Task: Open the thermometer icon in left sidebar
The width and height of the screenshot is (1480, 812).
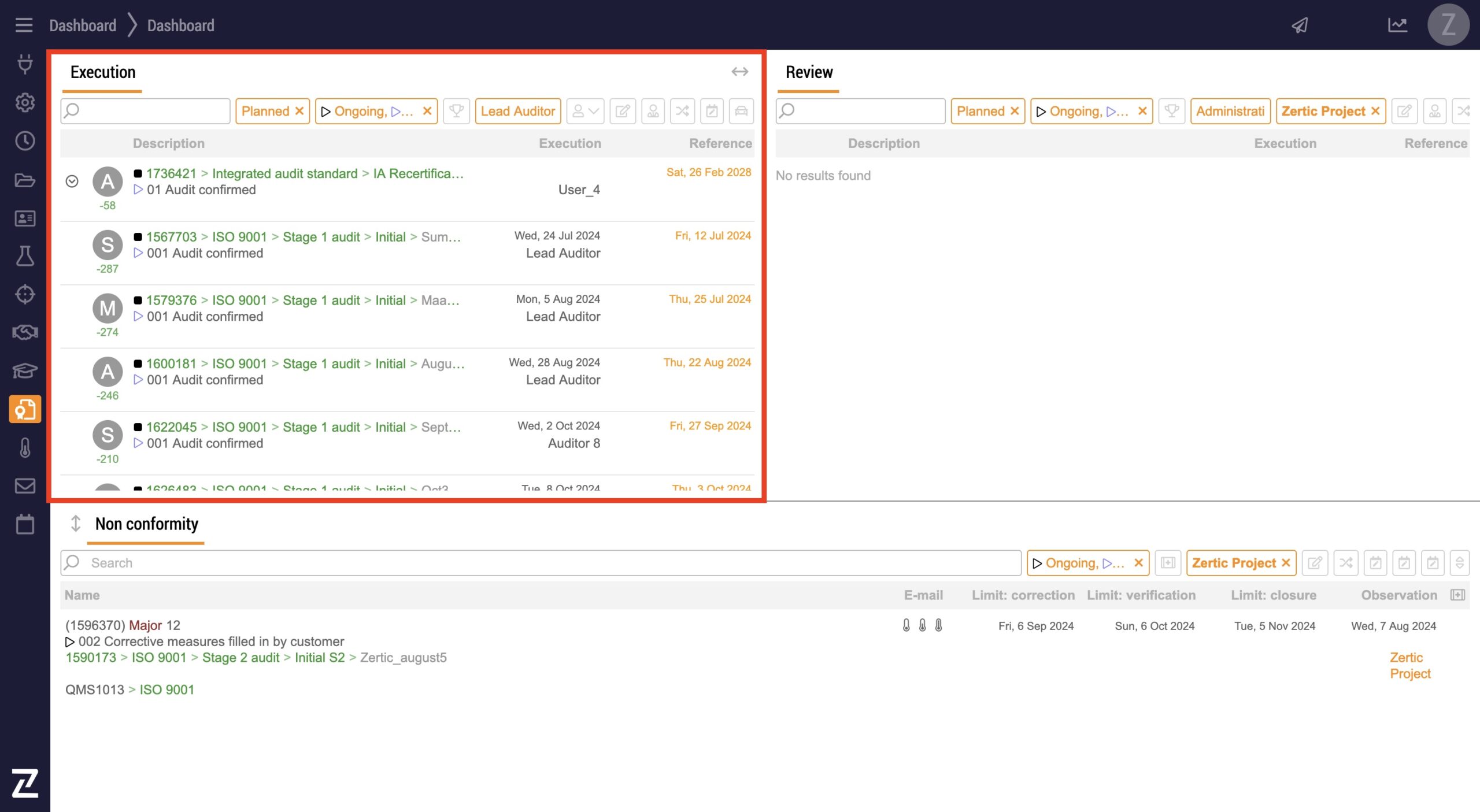Action: click(x=25, y=448)
